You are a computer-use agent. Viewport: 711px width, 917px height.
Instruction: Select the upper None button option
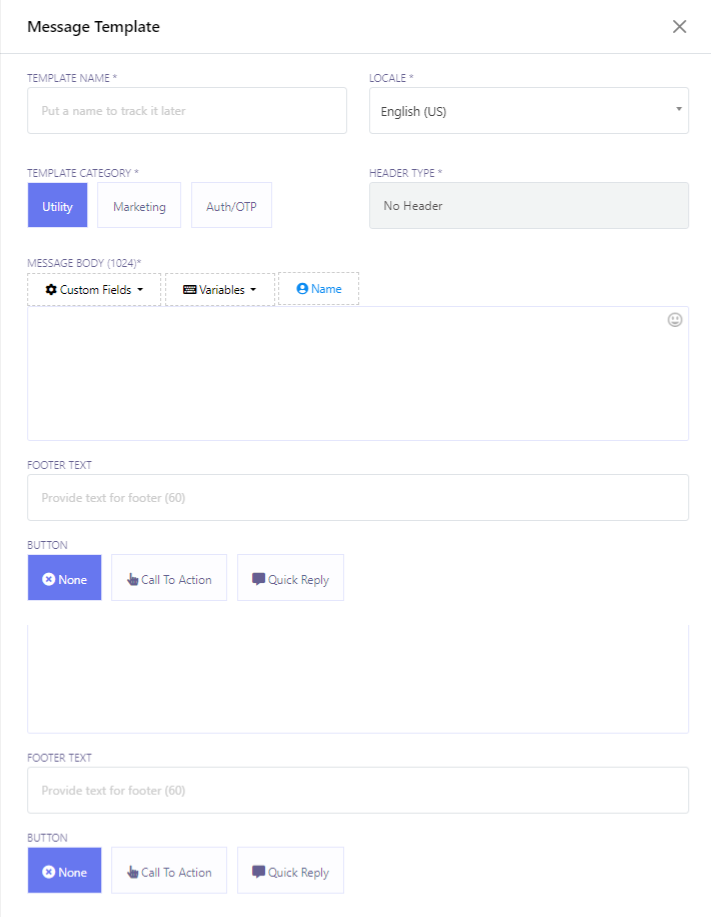pyautogui.click(x=64, y=579)
